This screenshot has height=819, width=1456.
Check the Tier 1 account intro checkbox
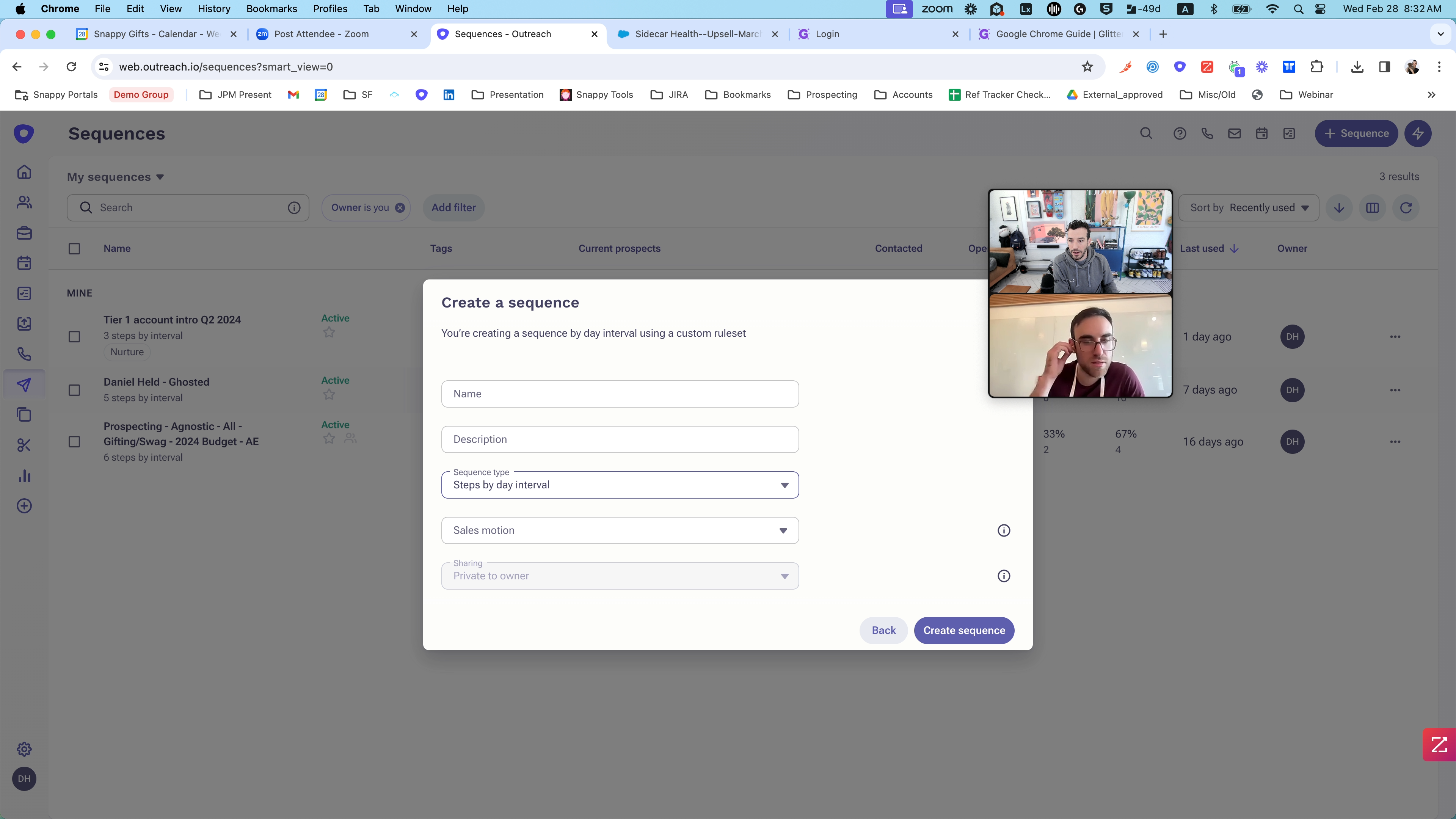pyautogui.click(x=74, y=336)
